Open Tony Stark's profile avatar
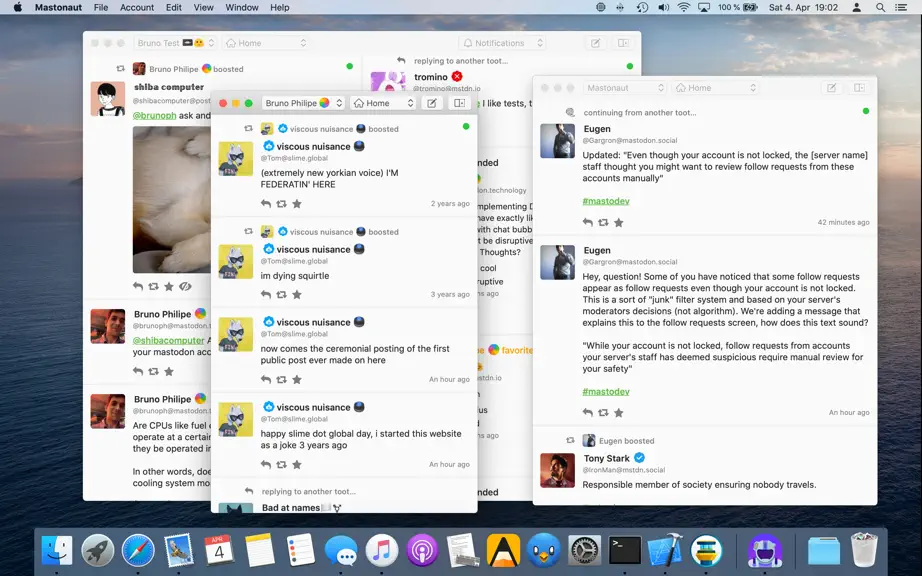The width and height of the screenshot is (922, 576). point(557,470)
